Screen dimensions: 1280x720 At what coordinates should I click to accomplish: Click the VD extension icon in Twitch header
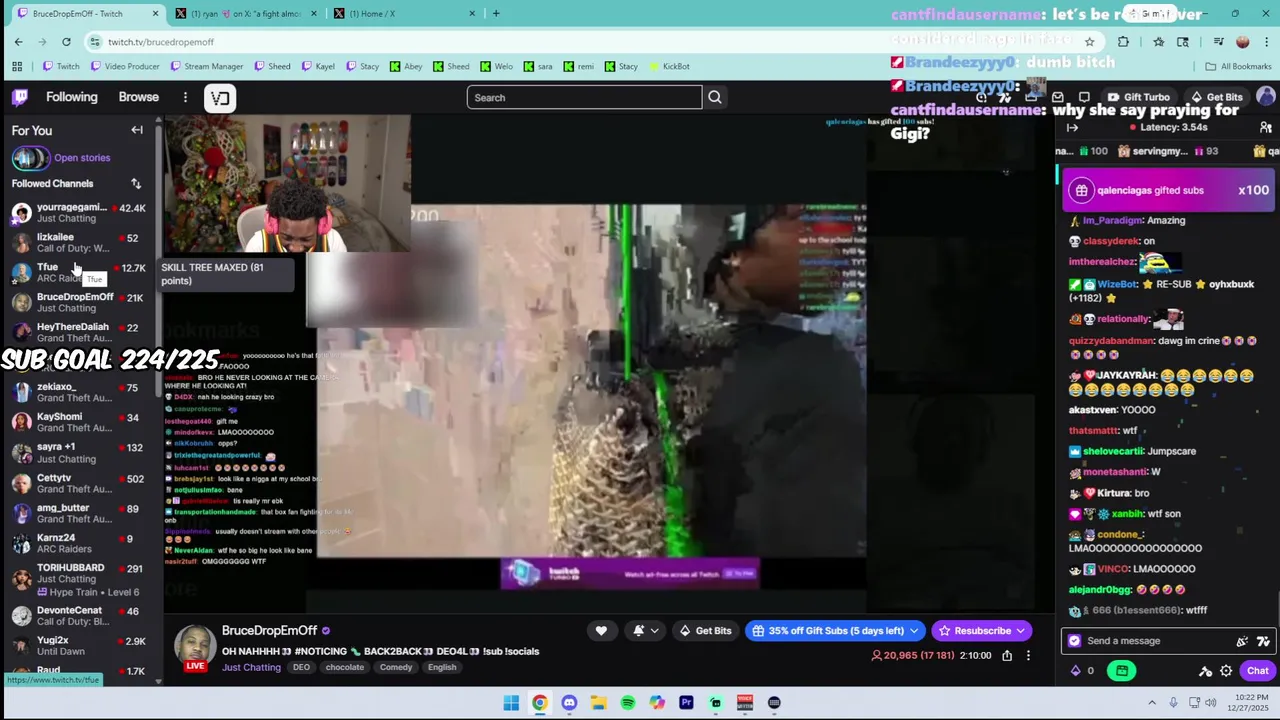(220, 97)
